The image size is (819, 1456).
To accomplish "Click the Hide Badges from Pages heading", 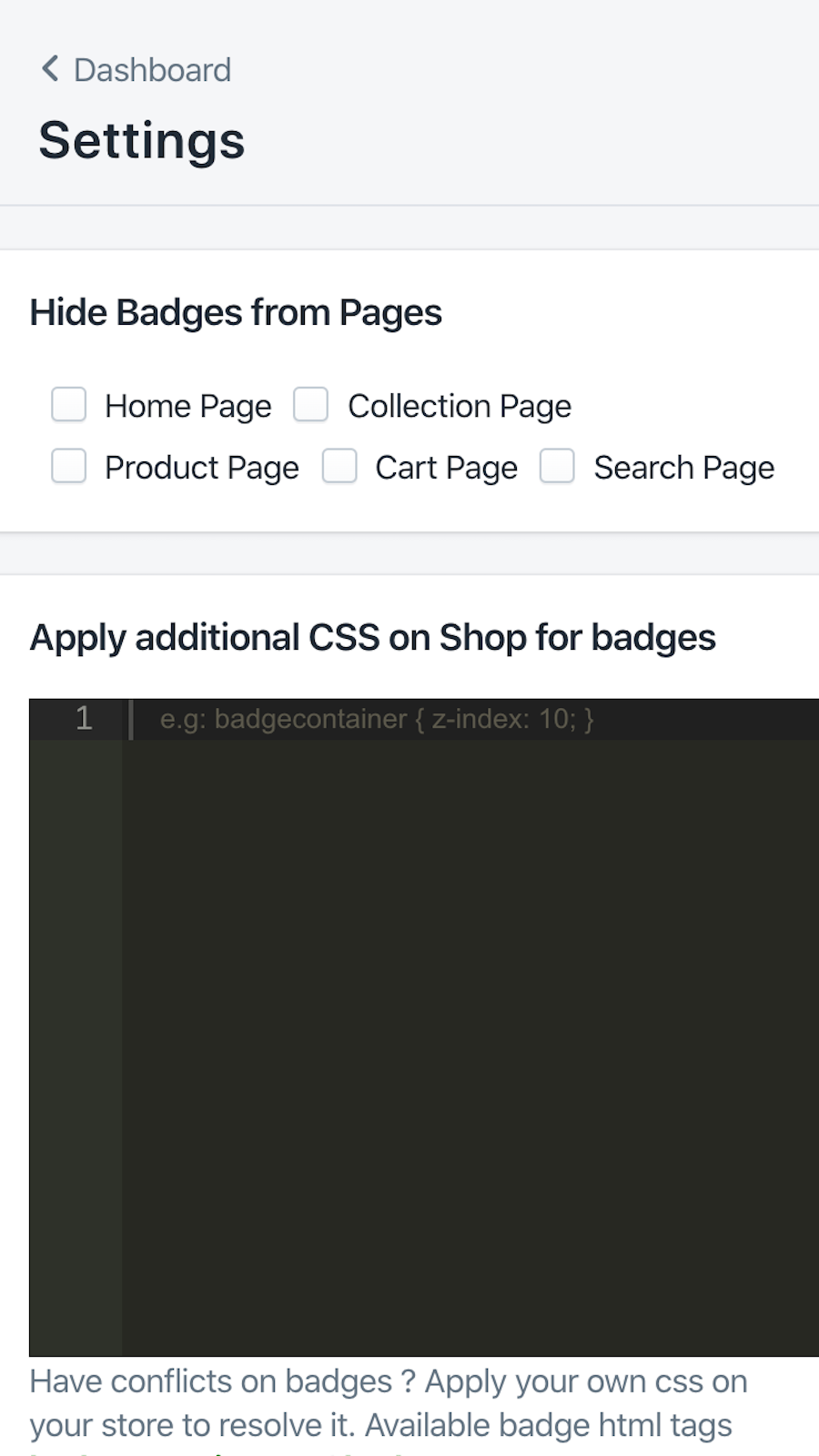I will (x=236, y=312).
